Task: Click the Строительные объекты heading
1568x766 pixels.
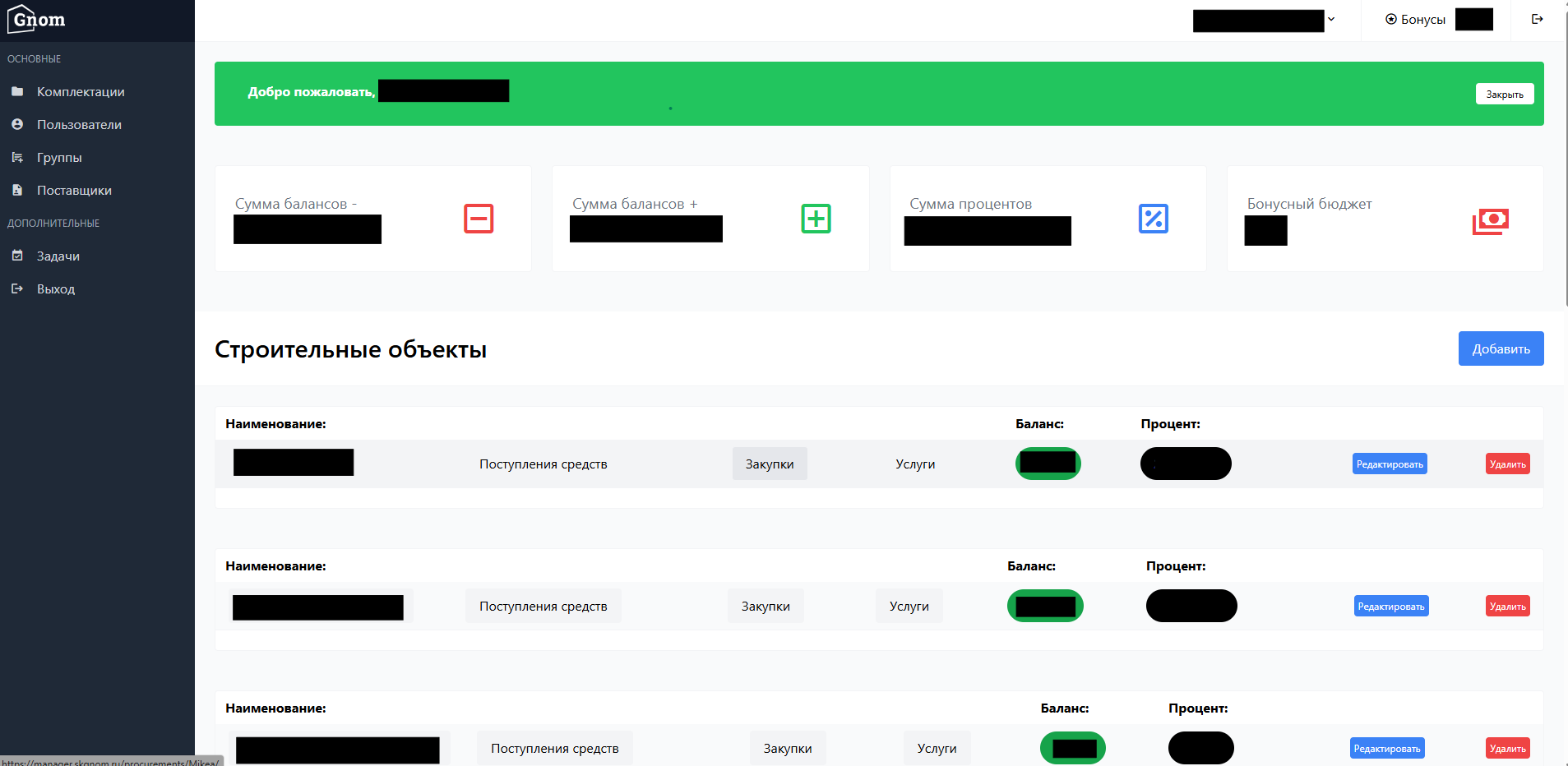Action: (x=350, y=349)
